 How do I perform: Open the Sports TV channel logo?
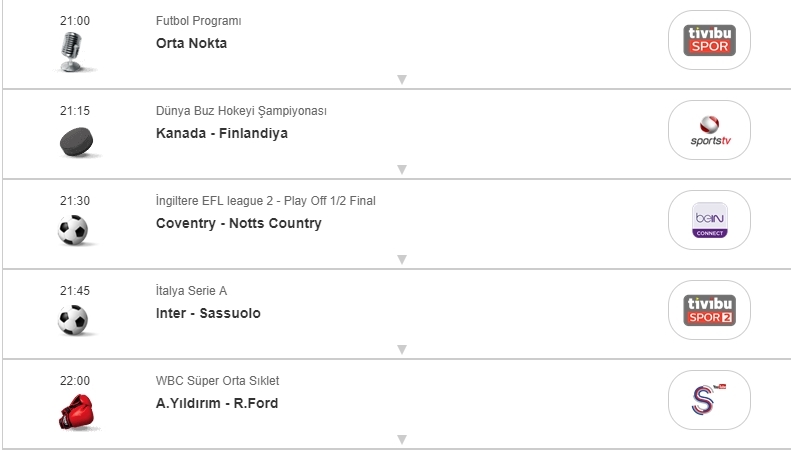pos(708,130)
